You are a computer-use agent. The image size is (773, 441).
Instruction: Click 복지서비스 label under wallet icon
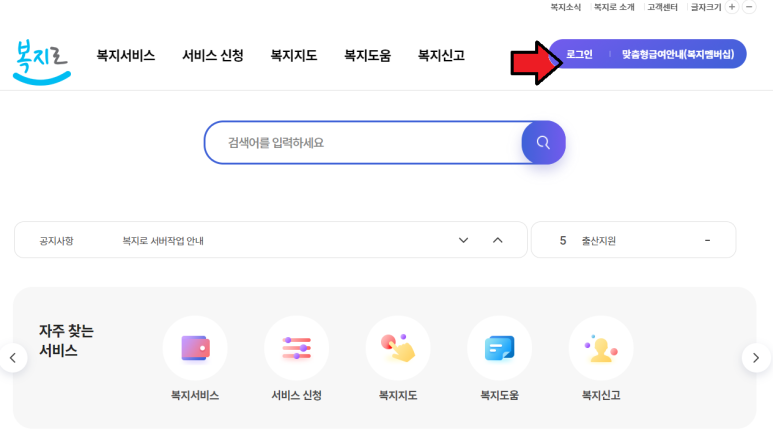(x=195, y=395)
